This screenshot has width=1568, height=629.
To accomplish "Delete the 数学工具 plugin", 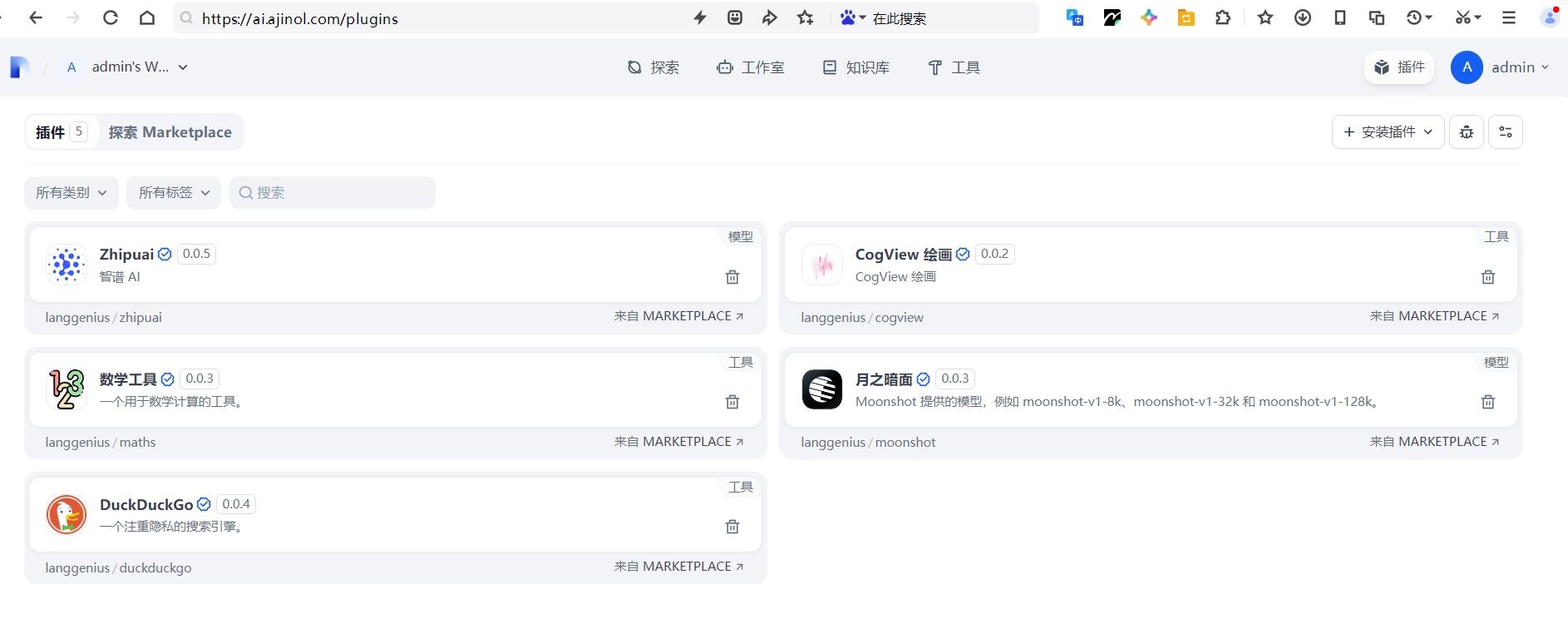I will click(732, 402).
